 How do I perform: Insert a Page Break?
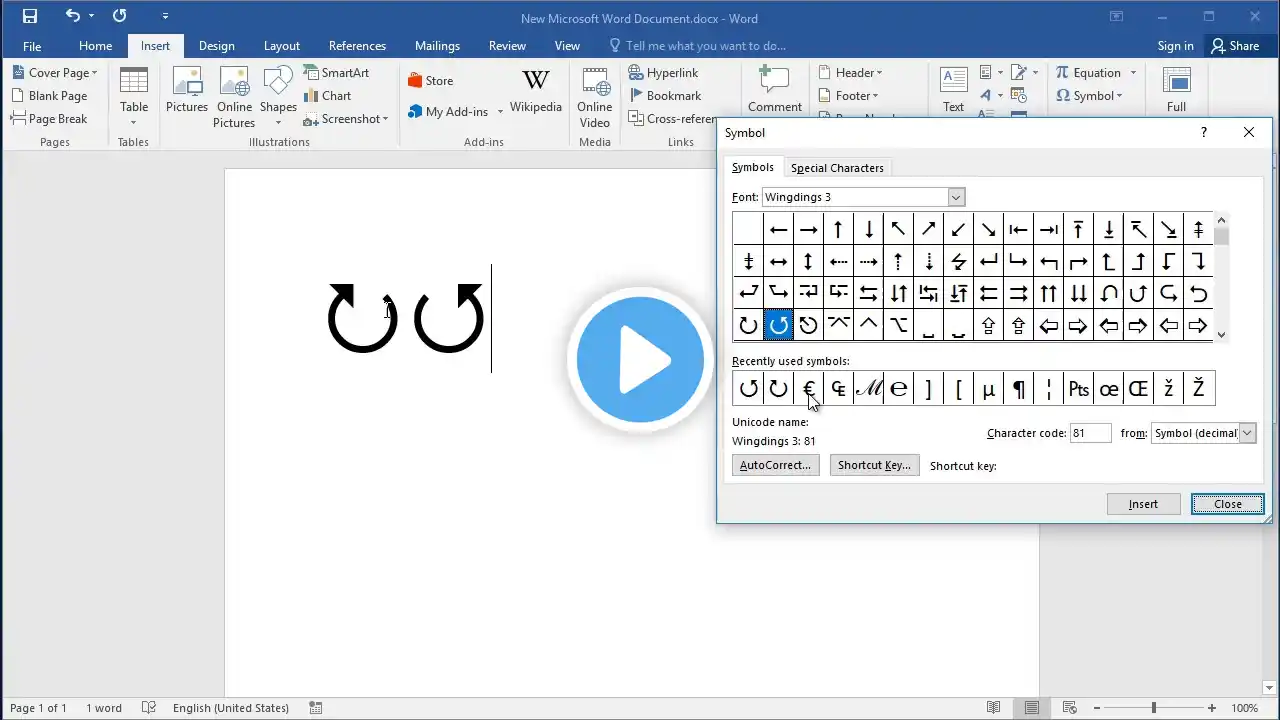[x=50, y=119]
